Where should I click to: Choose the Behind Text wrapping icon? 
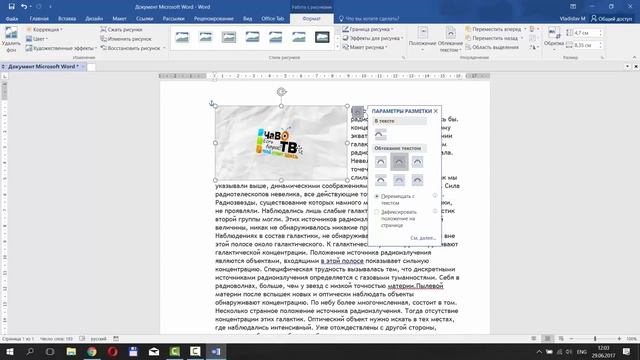coord(399,180)
